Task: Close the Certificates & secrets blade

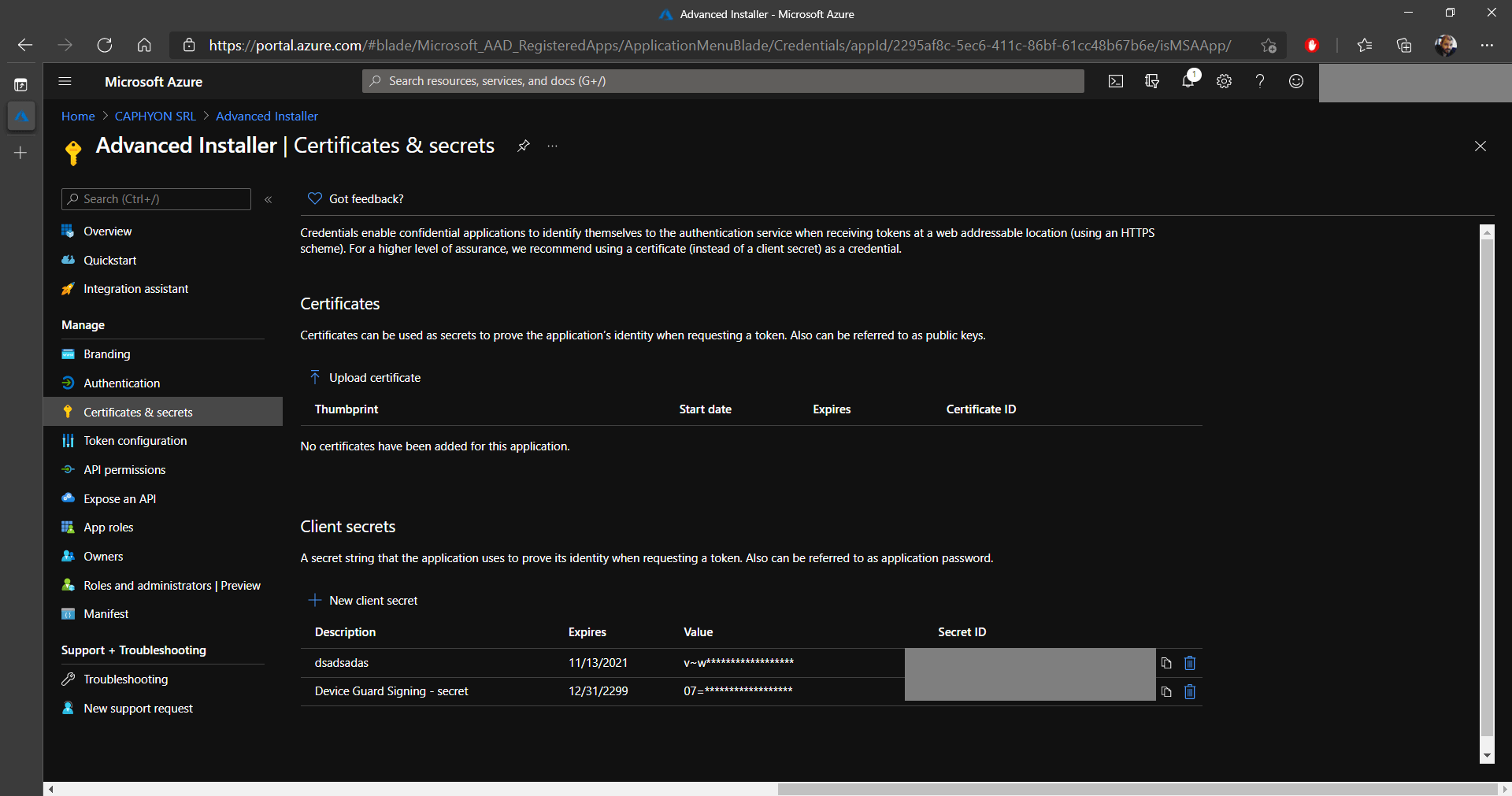Action: click(1480, 146)
